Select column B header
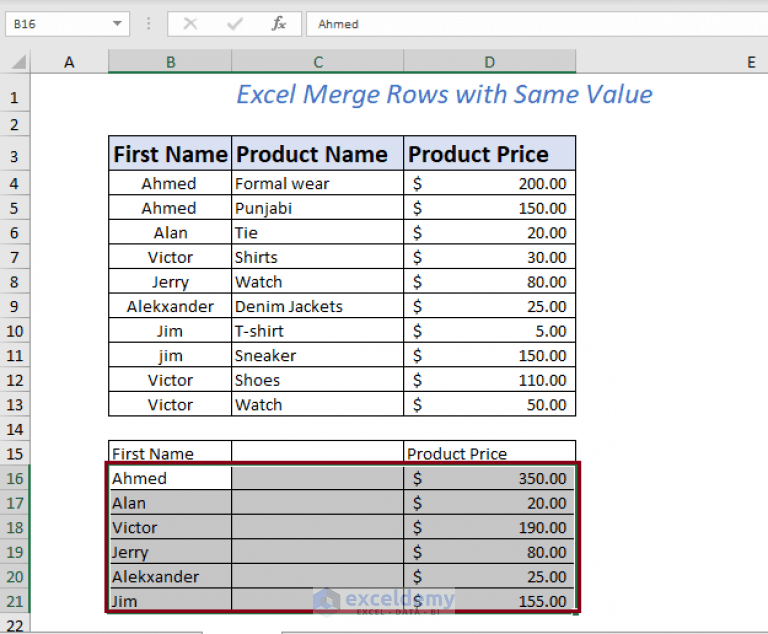768x634 pixels. (x=170, y=62)
